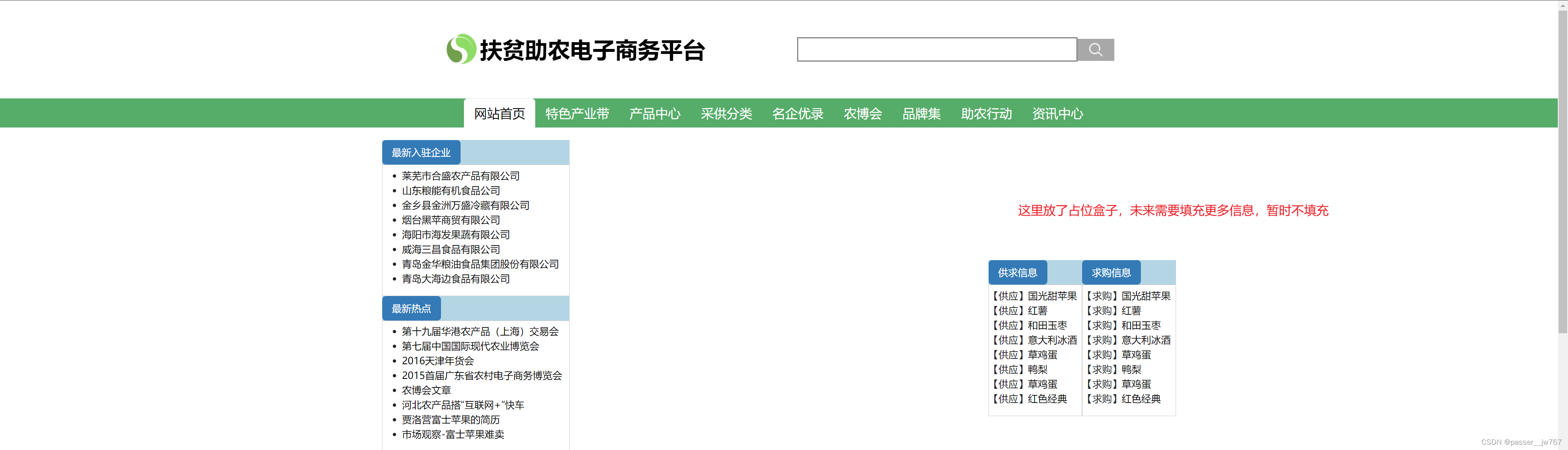Open 农博会文章 link
This screenshot has height=450, width=1568.
(426, 390)
